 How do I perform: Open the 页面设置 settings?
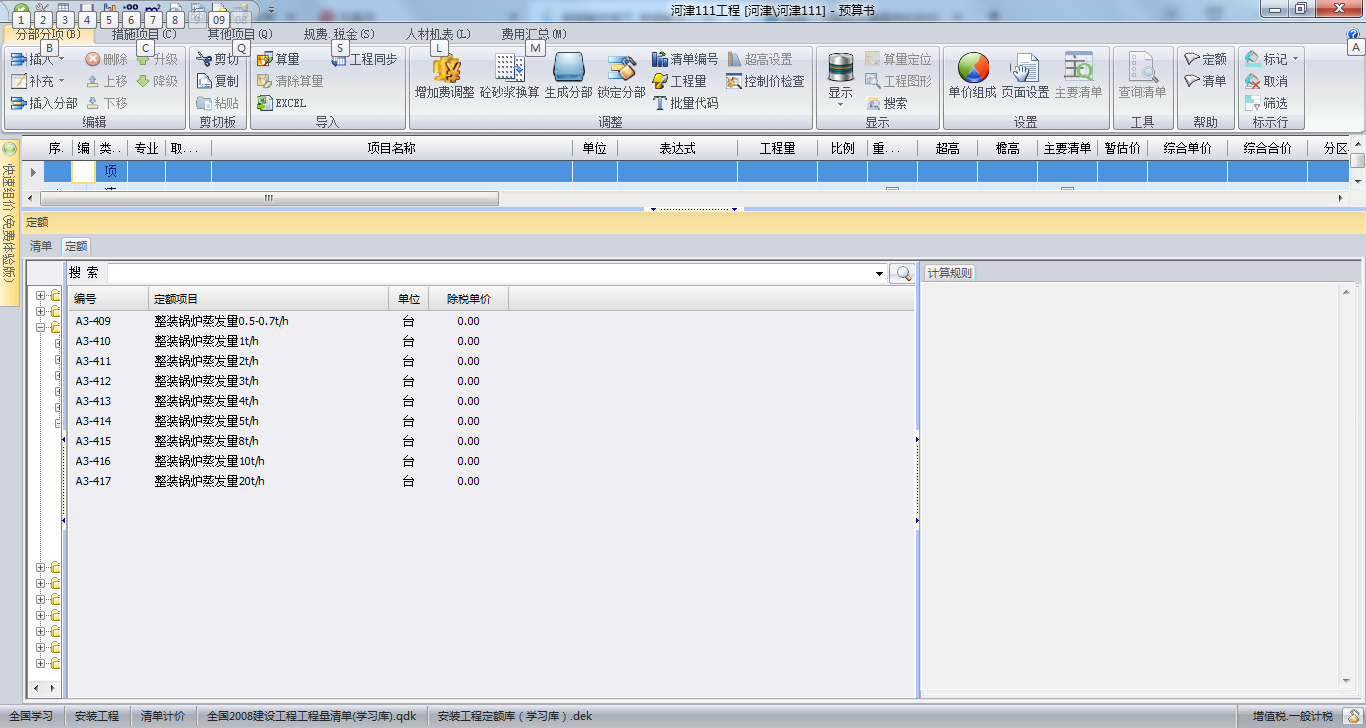point(1025,76)
